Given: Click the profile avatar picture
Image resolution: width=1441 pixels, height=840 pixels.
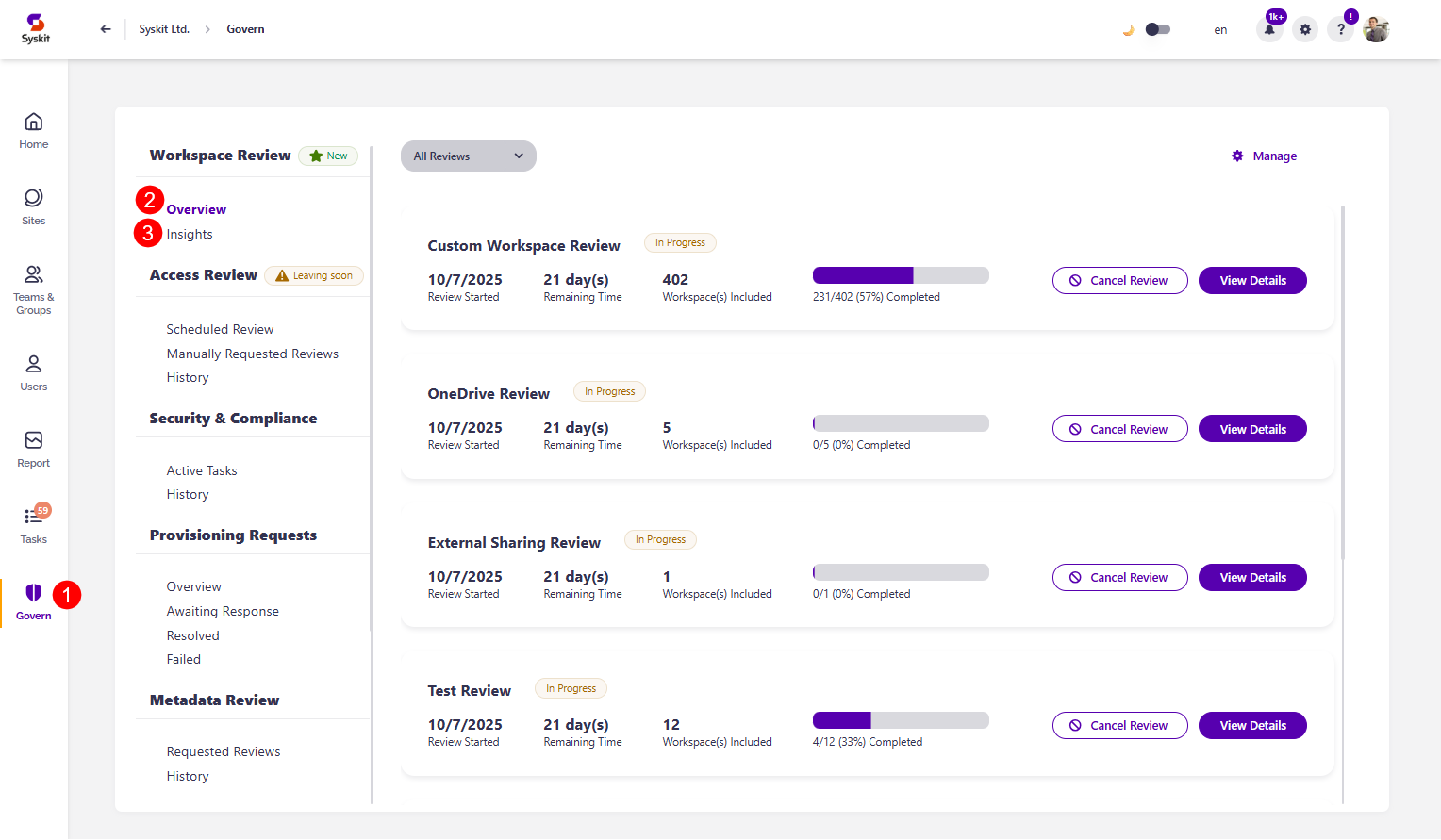Looking at the screenshot, I should coord(1376,29).
